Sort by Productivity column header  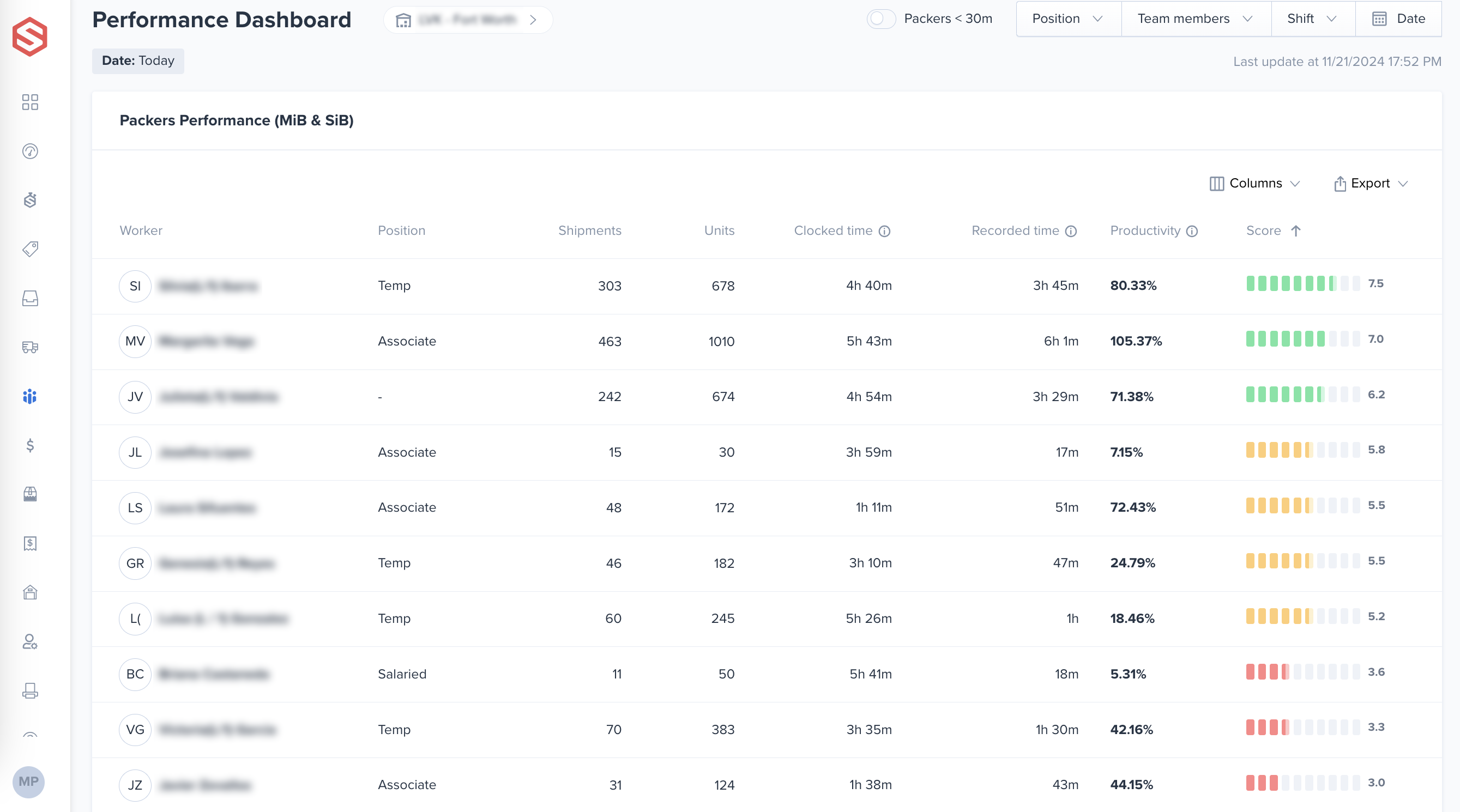point(1145,231)
